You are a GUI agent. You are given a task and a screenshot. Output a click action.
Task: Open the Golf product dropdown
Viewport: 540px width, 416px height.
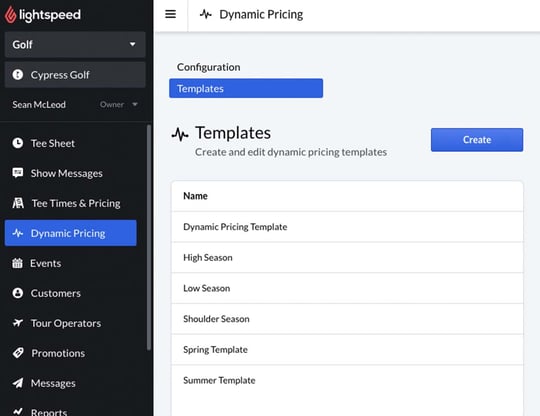click(x=75, y=44)
